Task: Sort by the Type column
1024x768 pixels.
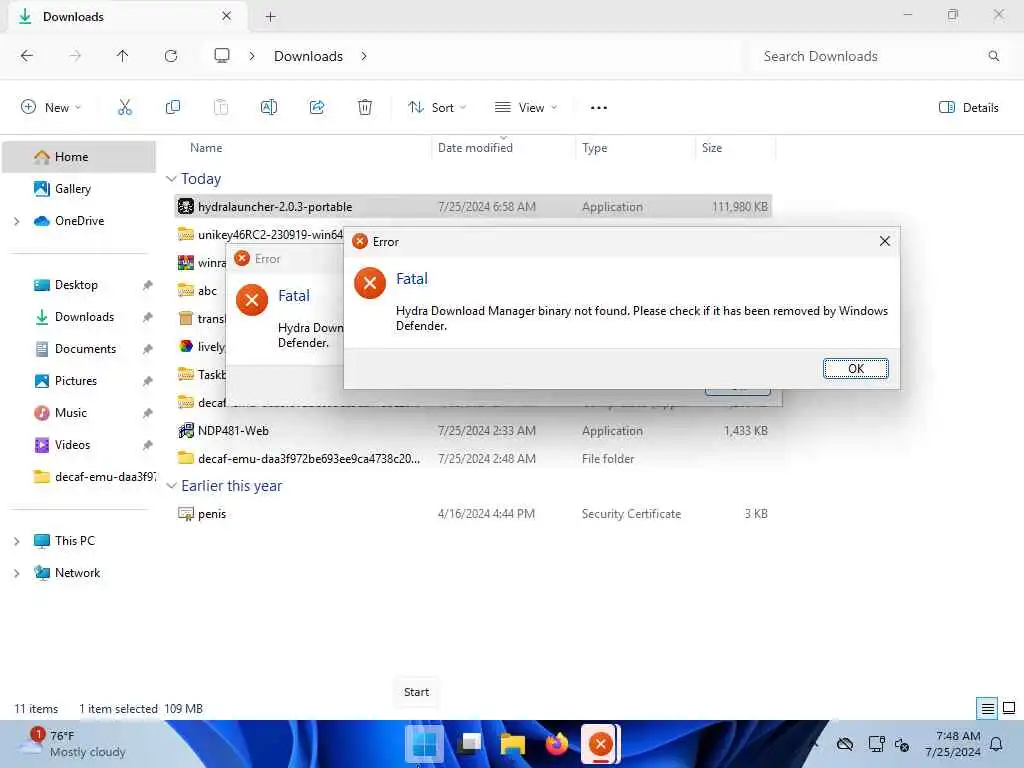Action: 594,148
